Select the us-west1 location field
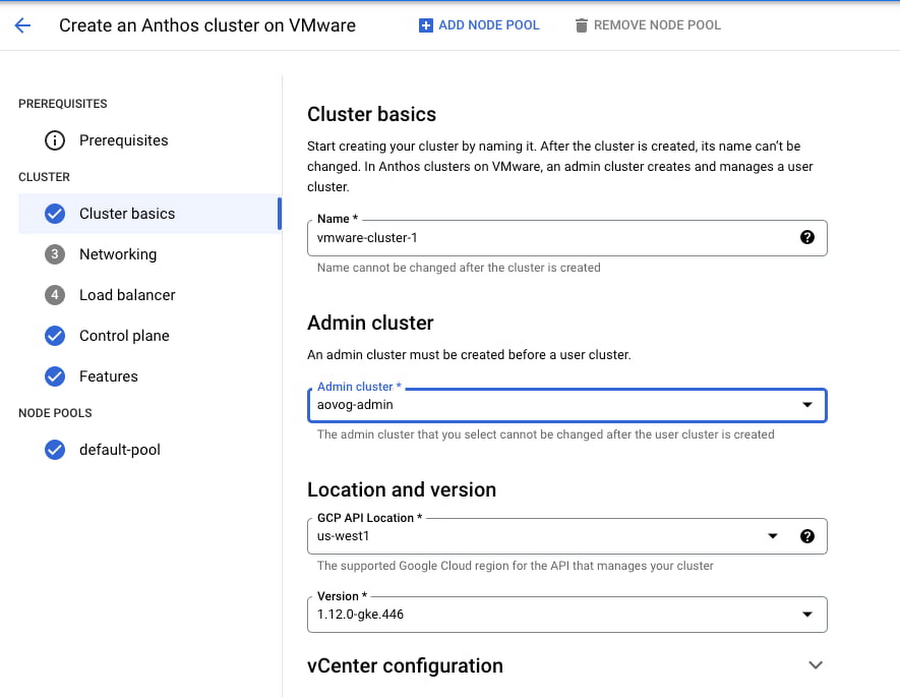The width and height of the screenshot is (900, 697). (567, 536)
